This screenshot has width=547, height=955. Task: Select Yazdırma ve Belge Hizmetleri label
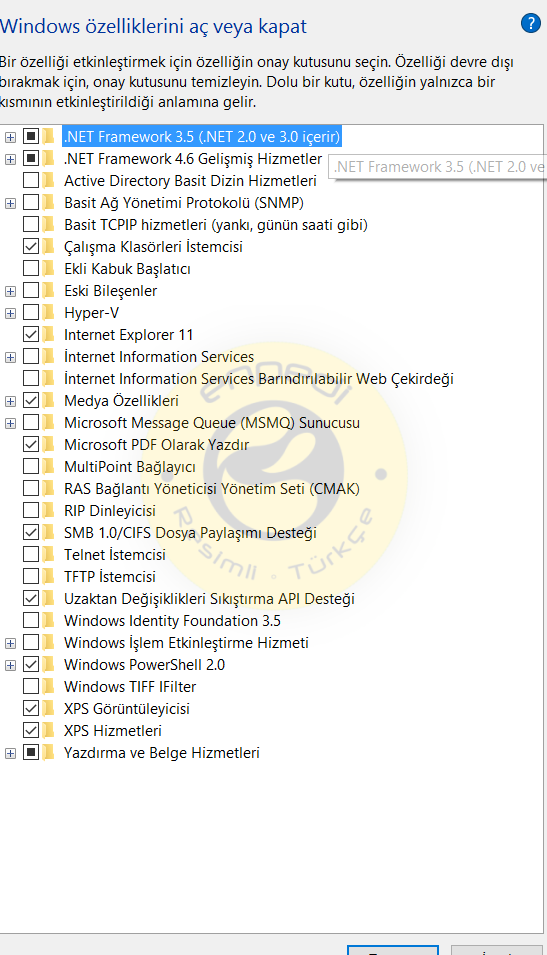tap(162, 753)
